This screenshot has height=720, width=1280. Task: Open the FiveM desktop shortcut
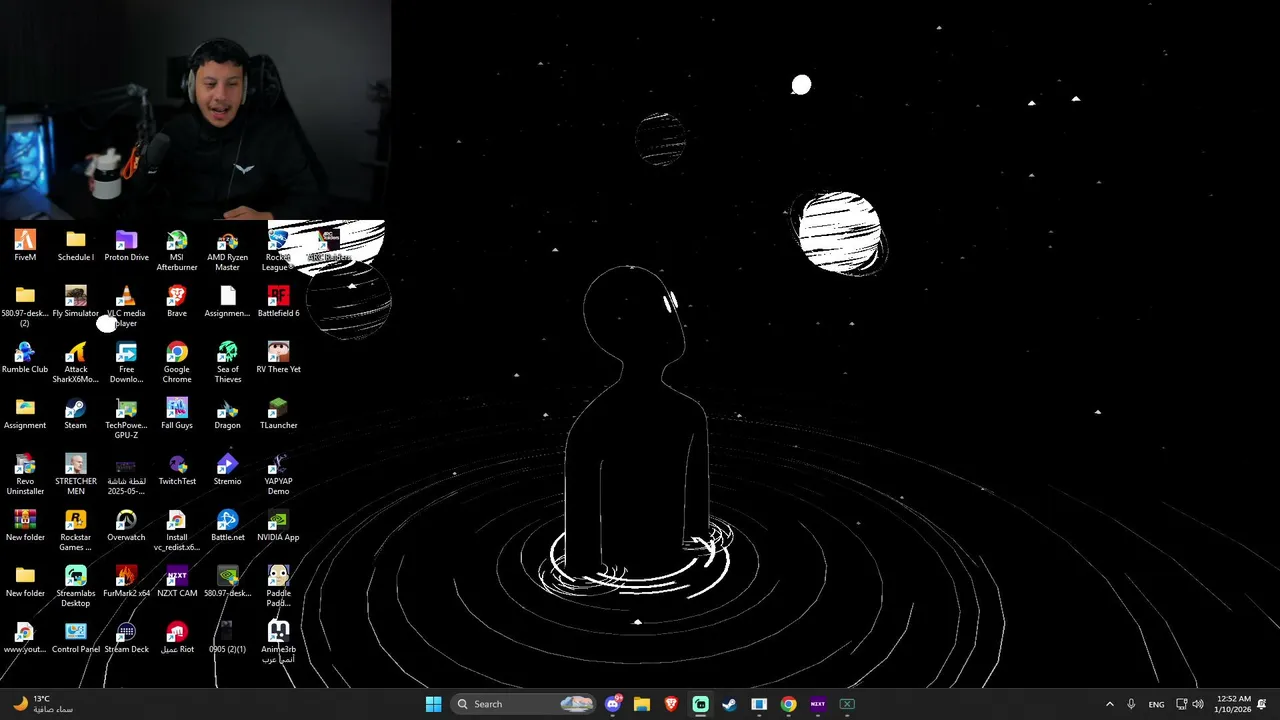25,246
